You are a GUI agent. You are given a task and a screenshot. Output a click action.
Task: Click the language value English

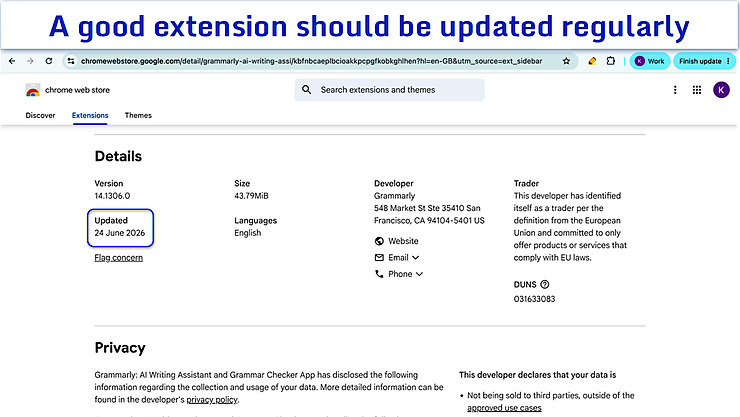[x=248, y=233]
